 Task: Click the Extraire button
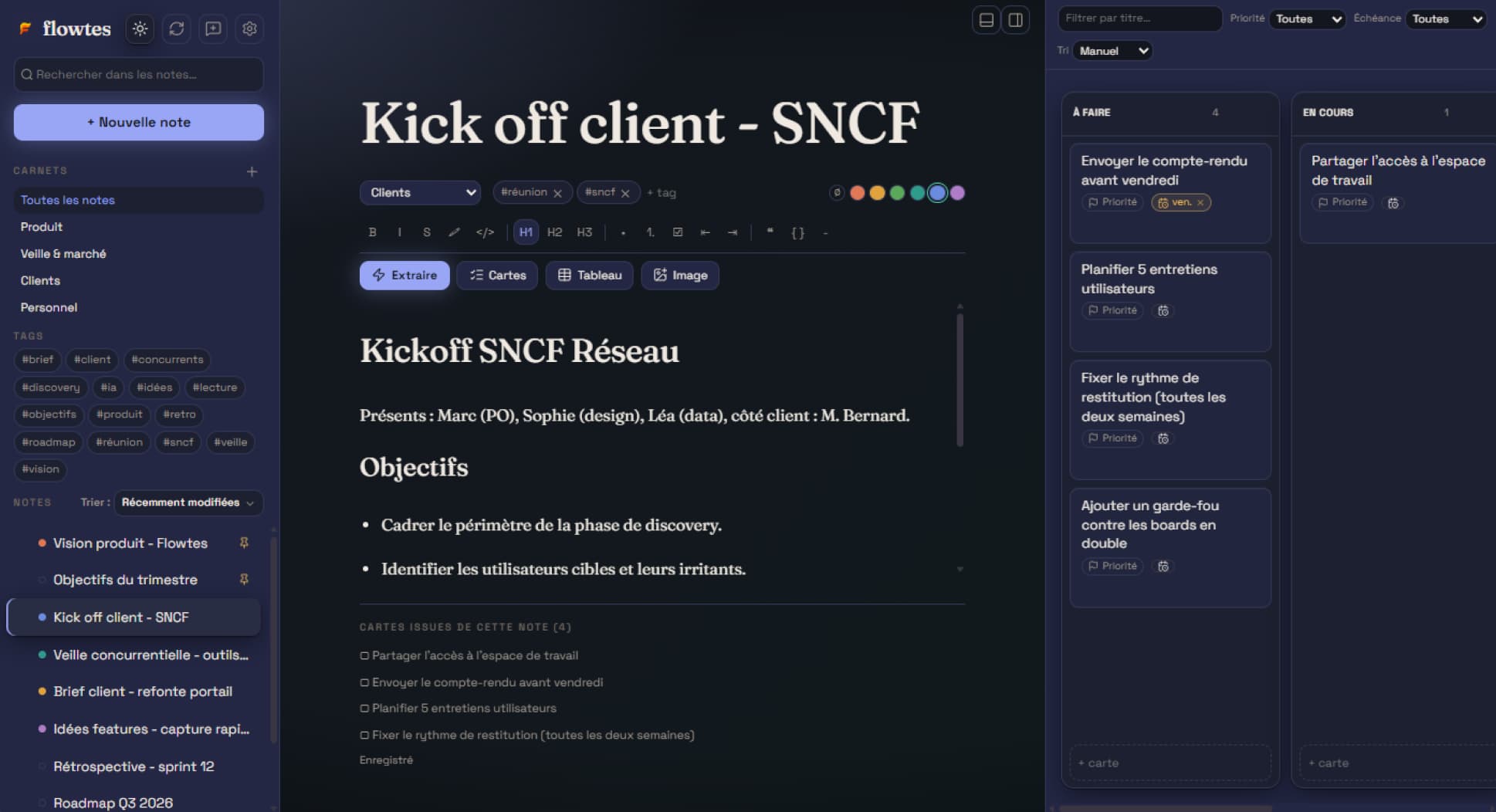click(404, 275)
